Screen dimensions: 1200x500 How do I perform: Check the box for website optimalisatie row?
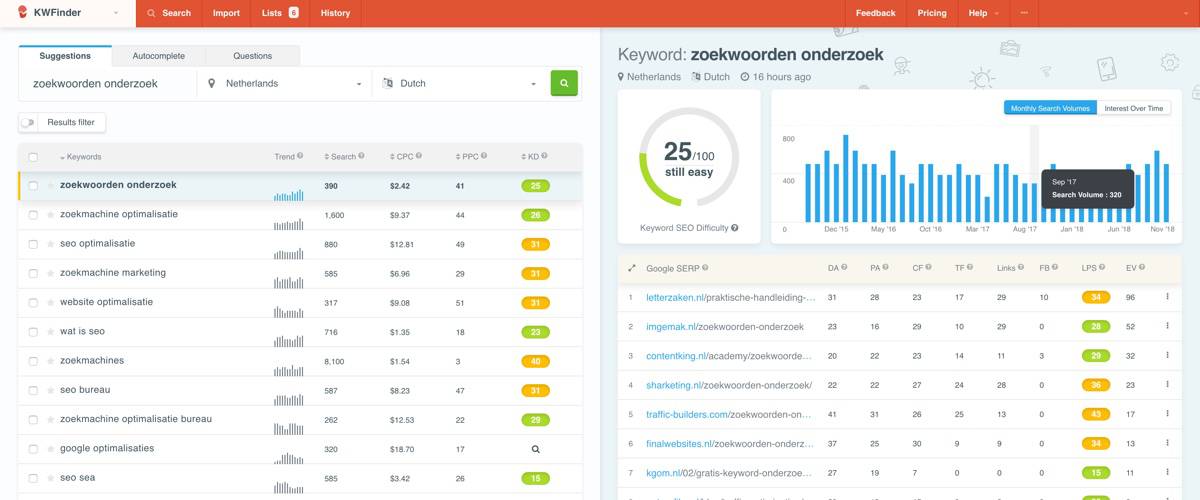(33, 302)
